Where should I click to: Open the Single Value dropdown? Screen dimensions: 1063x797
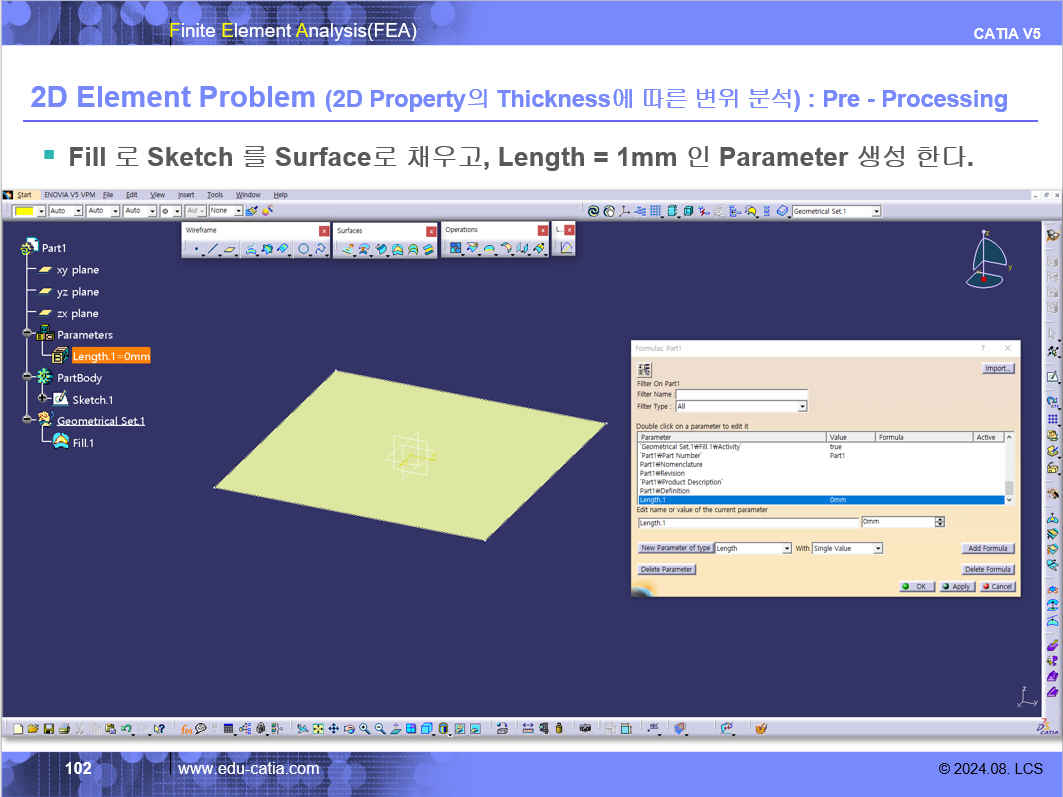point(878,548)
